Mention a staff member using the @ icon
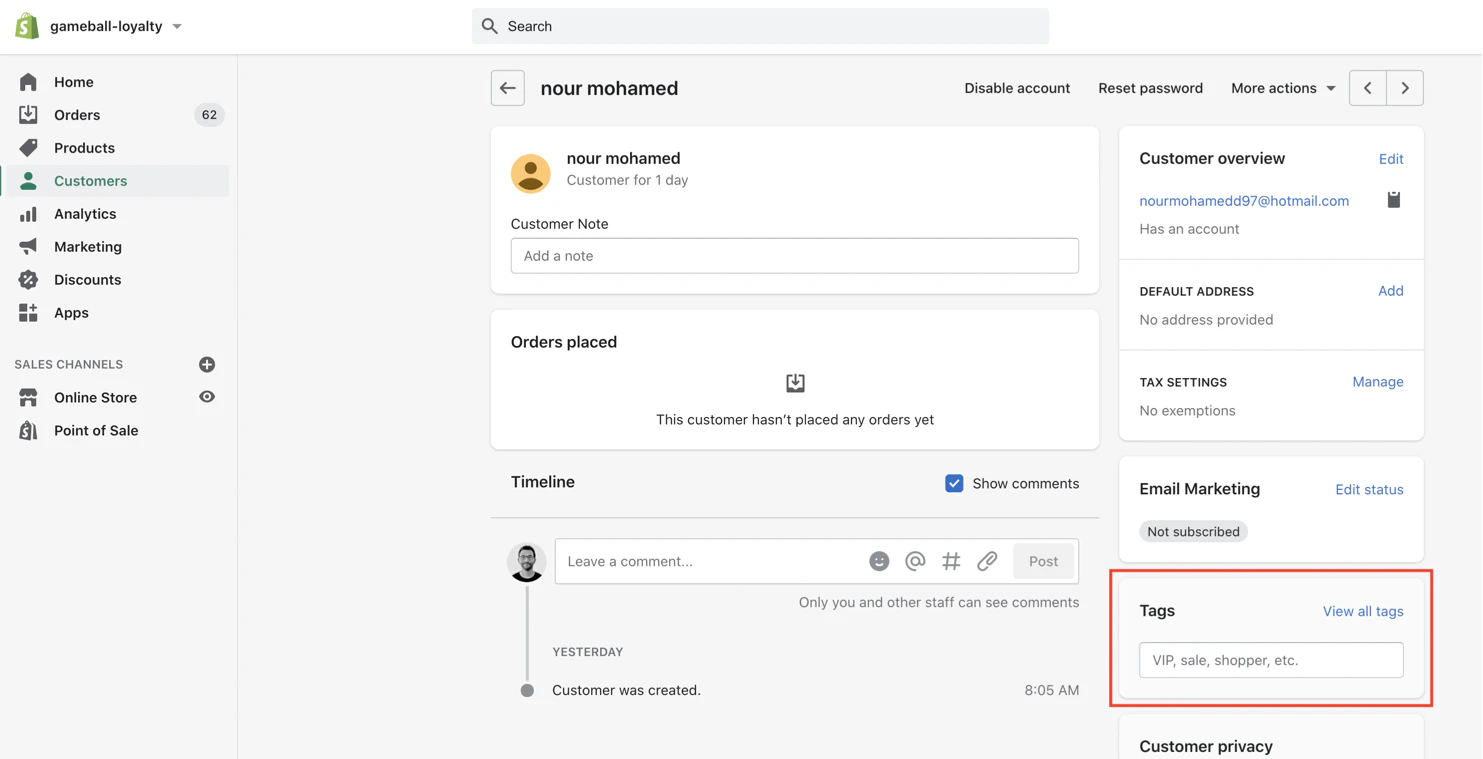This screenshot has height=759, width=1483. pyautogui.click(x=915, y=561)
